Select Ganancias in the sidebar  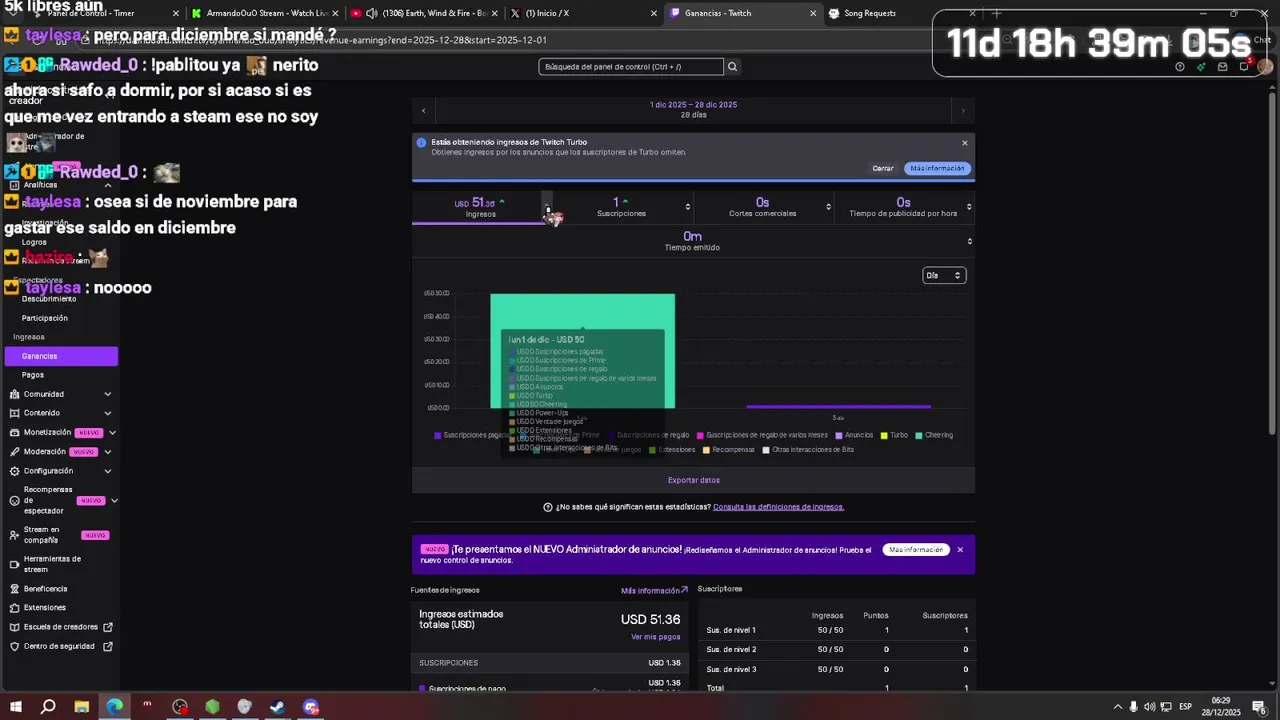click(x=61, y=356)
